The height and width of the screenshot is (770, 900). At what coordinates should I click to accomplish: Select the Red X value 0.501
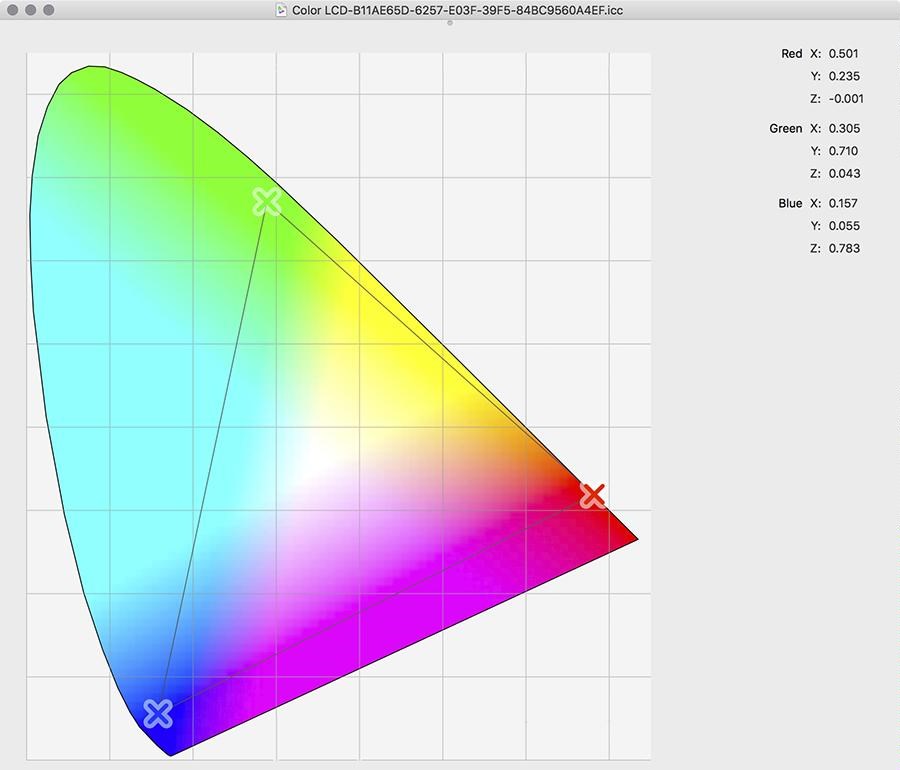click(x=844, y=53)
